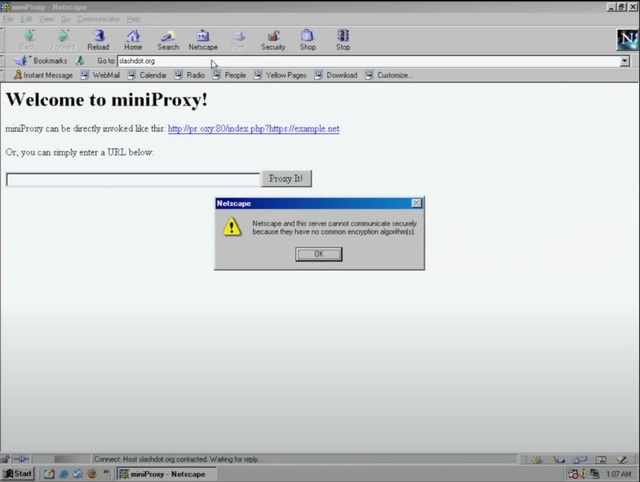
Task: Open the Go menu
Action: [x=65, y=19]
